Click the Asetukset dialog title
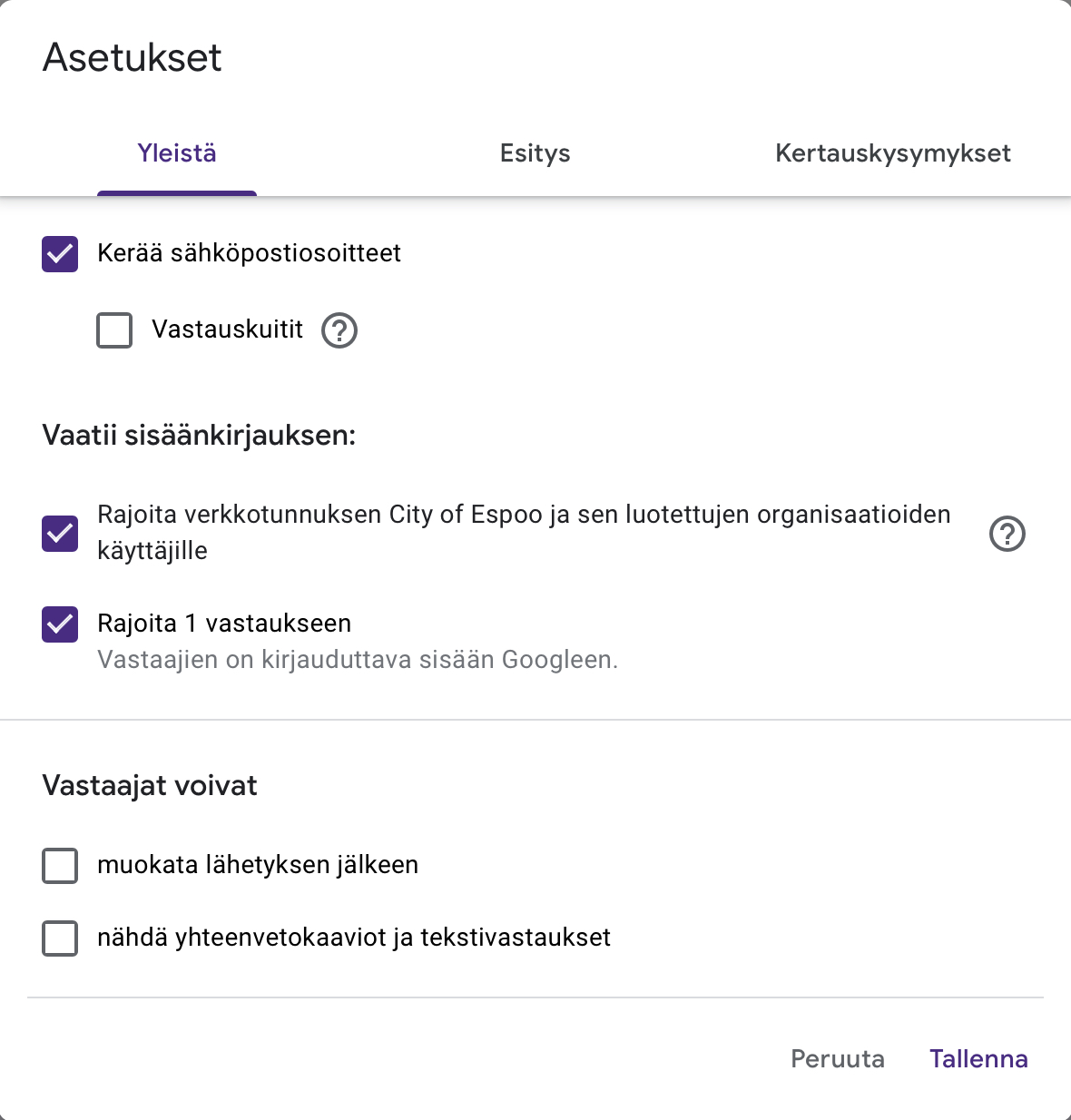This screenshot has height=1120, width=1071. coord(133,58)
